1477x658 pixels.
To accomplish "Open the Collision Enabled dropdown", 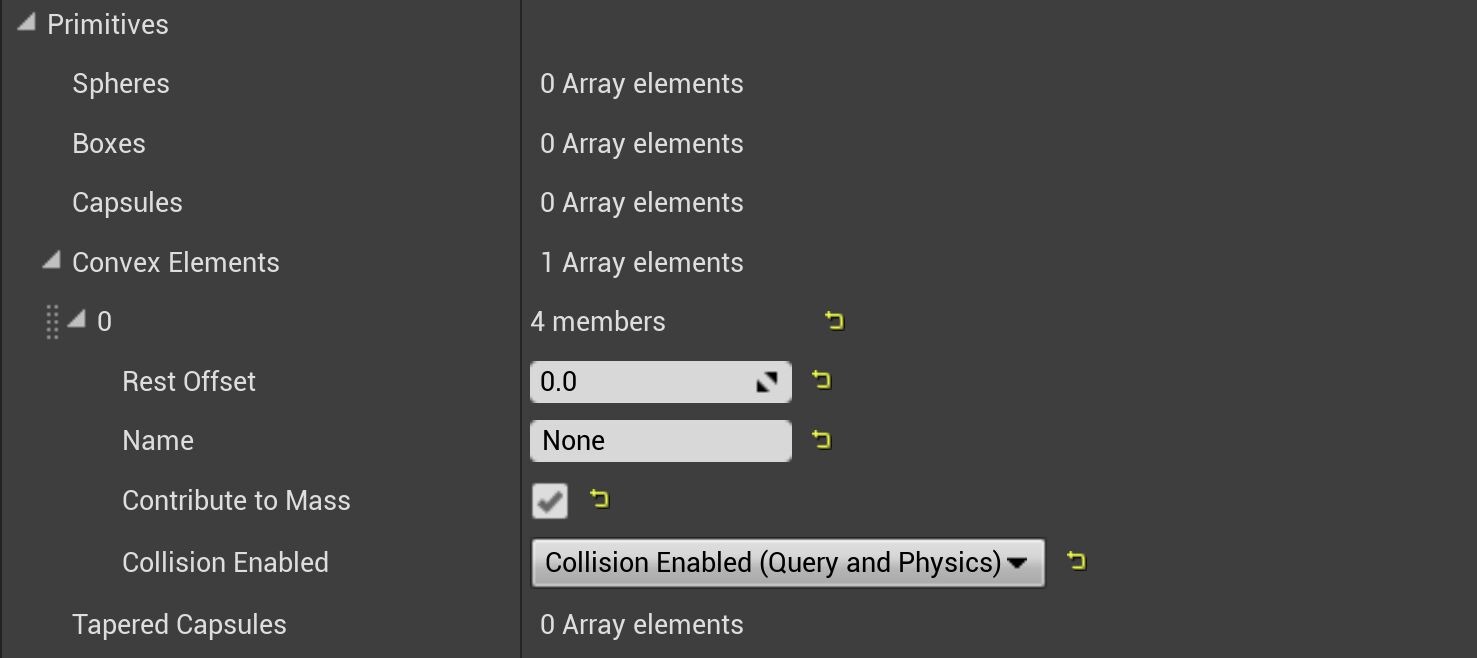I will point(787,563).
